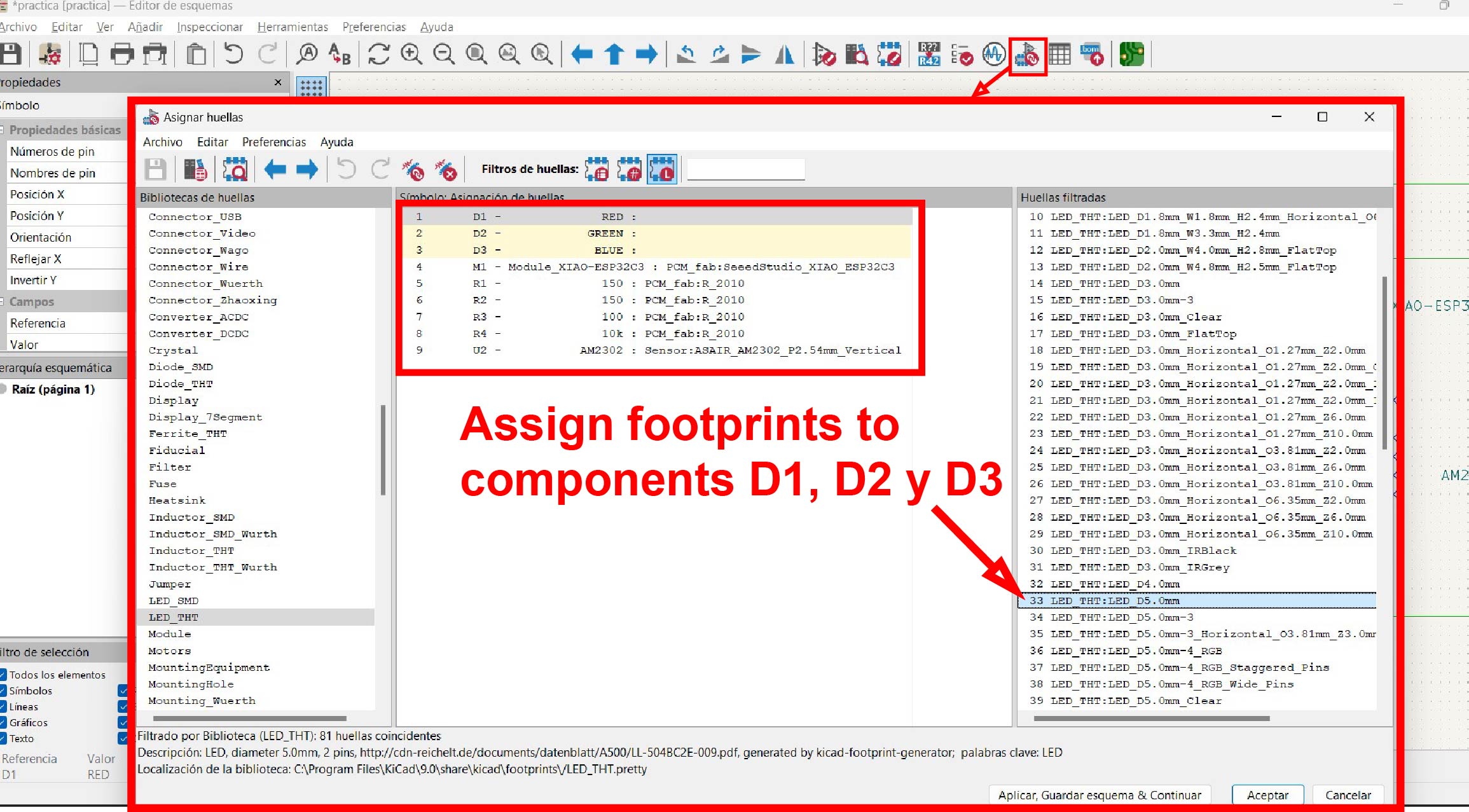Click the automatic footprint association icon
This screenshot has width=1469, height=812.
click(413, 170)
